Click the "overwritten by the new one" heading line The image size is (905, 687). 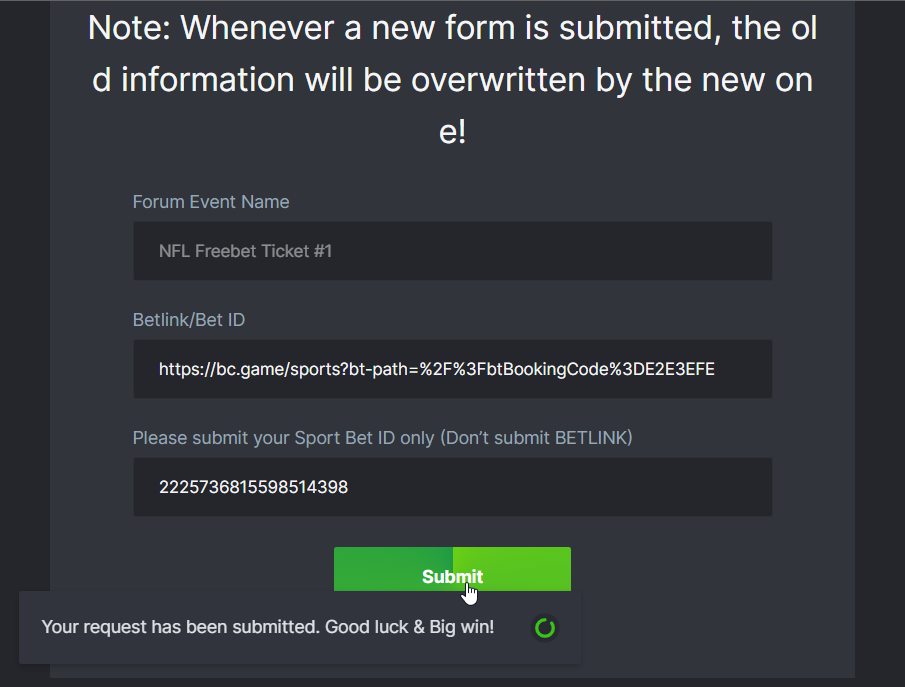coord(452,81)
